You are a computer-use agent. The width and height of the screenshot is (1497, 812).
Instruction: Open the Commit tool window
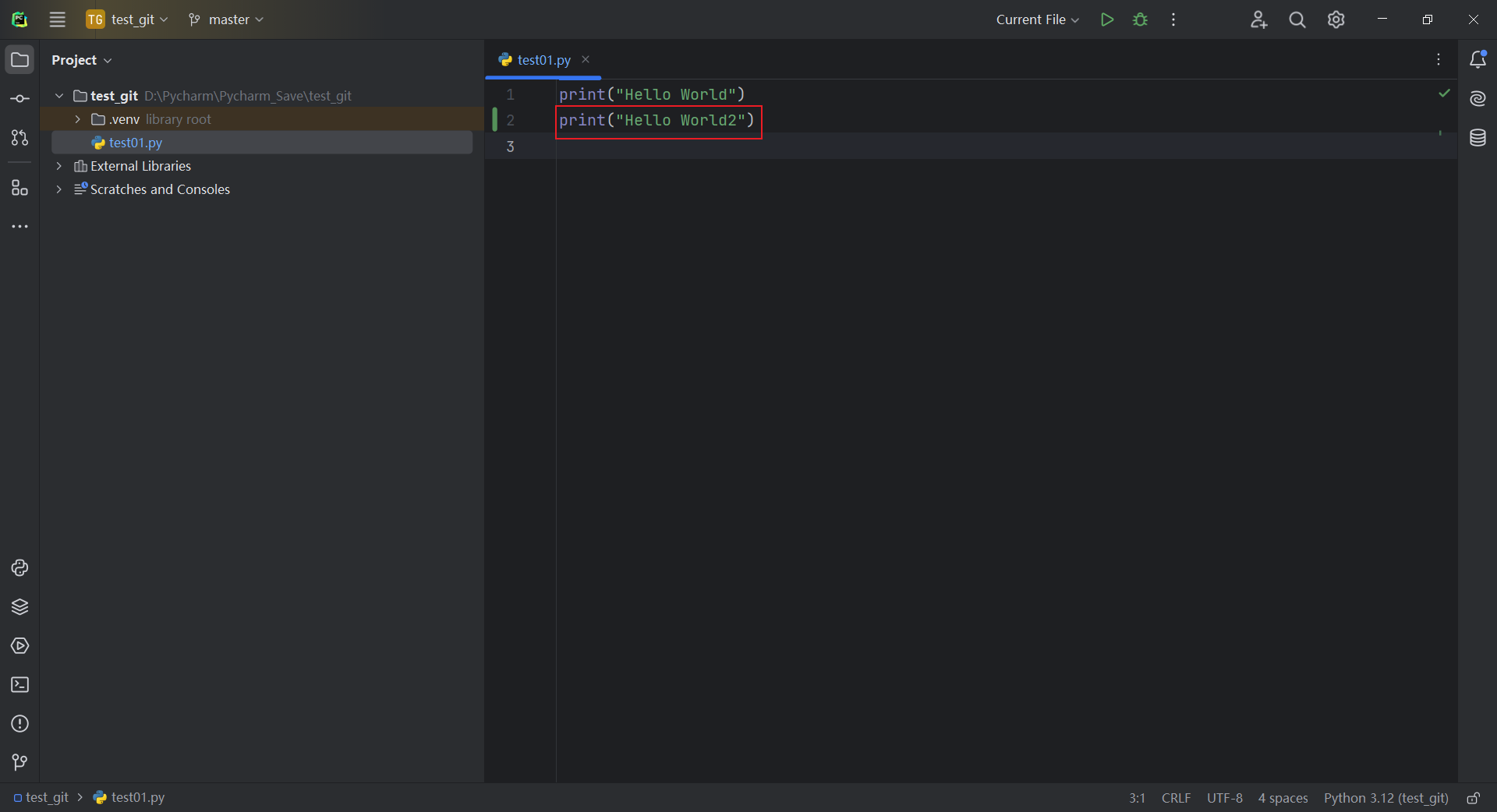pyautogui.click(x=20, y=99)
